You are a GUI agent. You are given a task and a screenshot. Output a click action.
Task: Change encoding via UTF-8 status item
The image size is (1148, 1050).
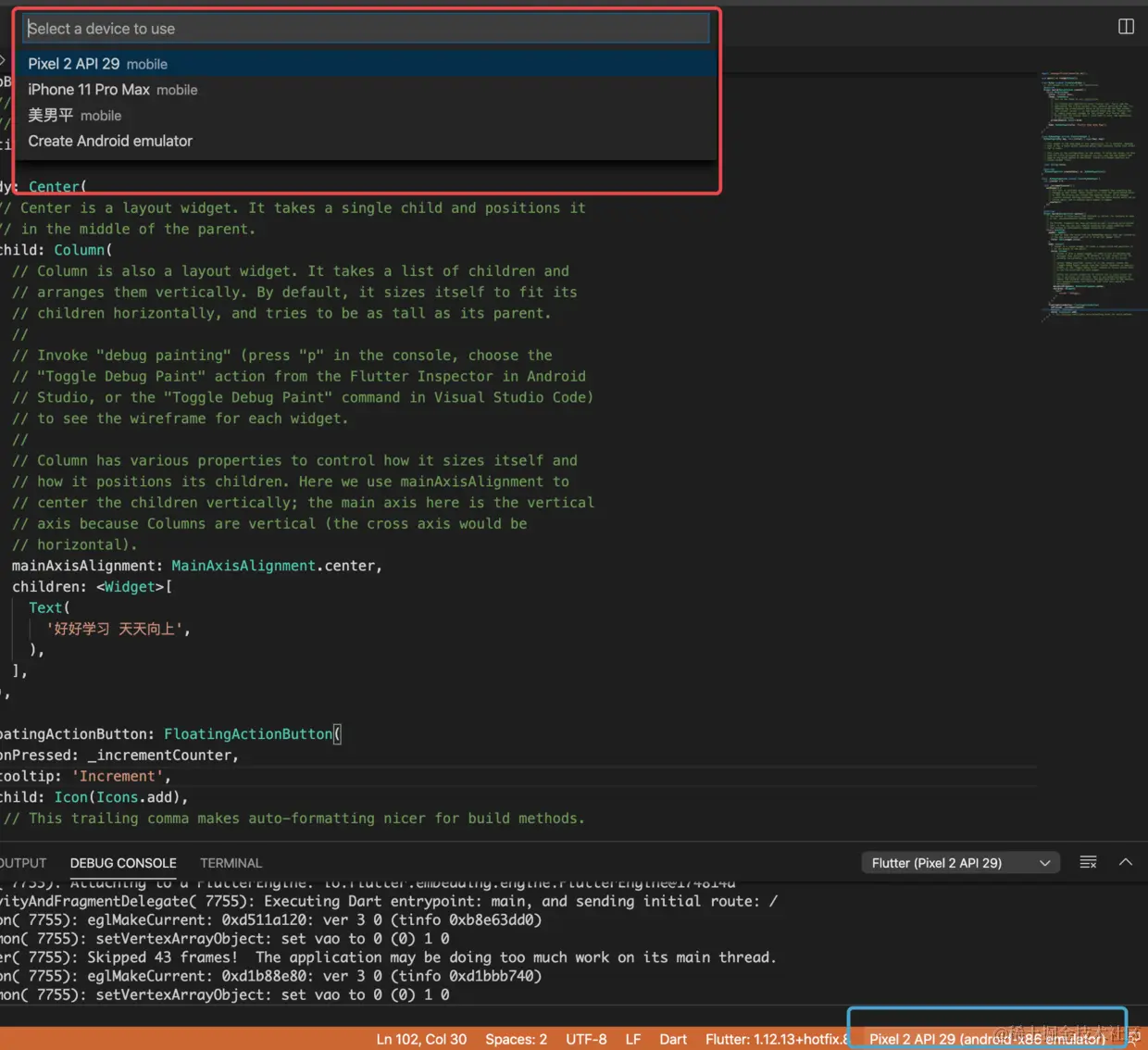click(586, 1039)
